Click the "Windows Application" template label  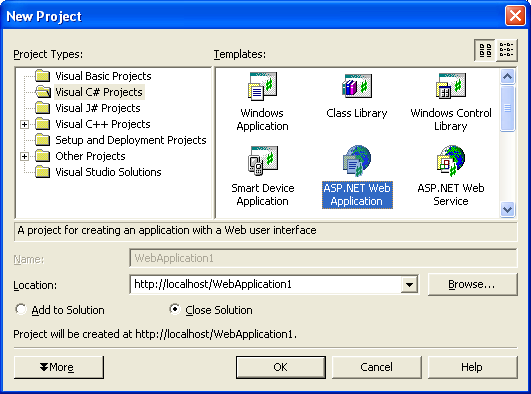coord(262,119)
